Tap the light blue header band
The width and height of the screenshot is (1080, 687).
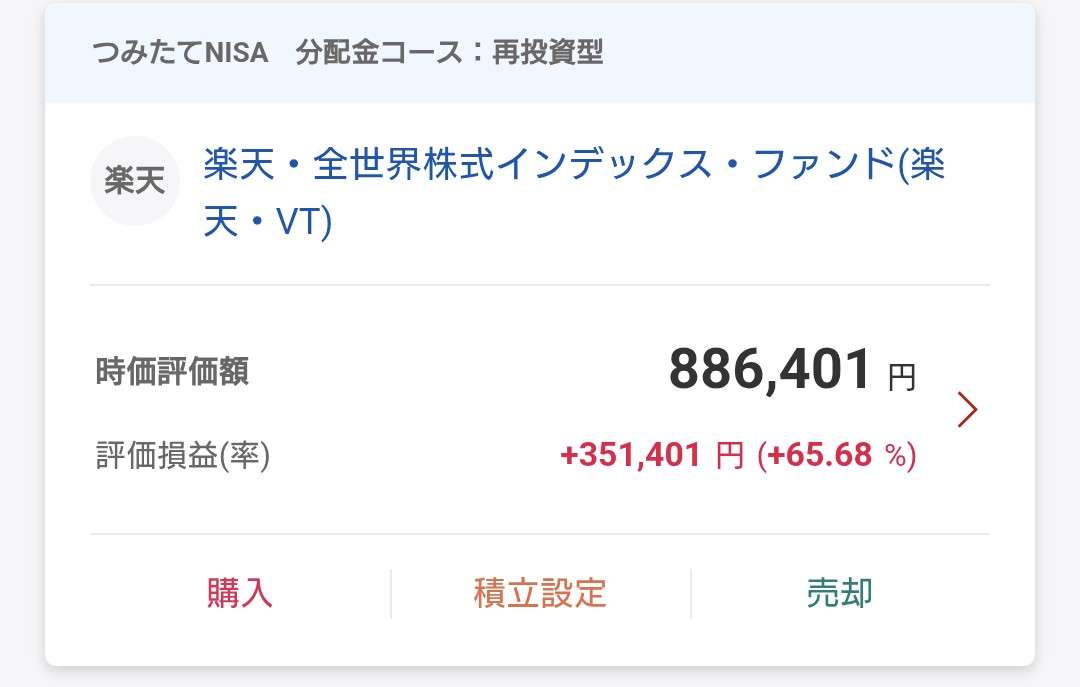click(540, 53)
